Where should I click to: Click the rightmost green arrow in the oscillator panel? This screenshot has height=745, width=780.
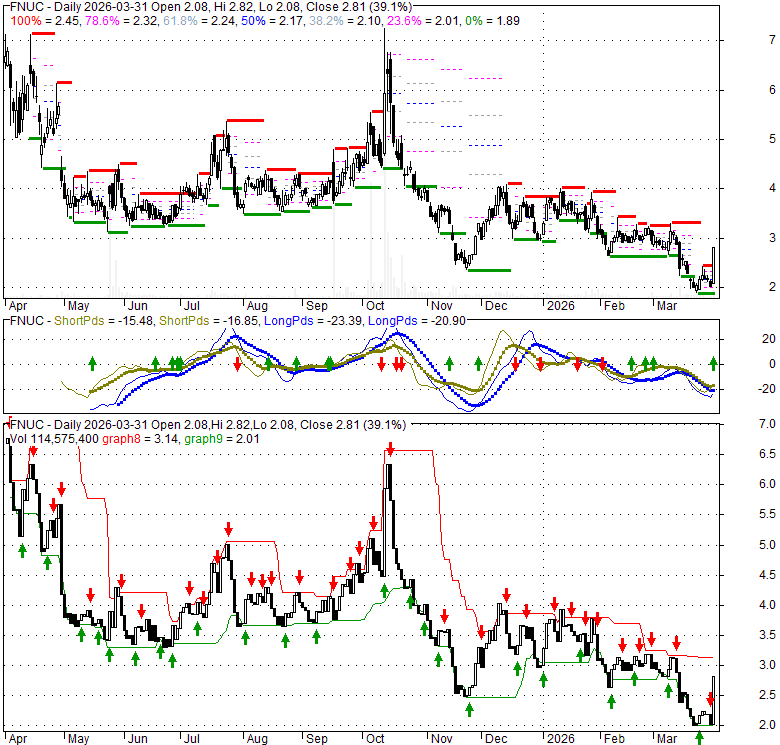click(x=714, y=363)
